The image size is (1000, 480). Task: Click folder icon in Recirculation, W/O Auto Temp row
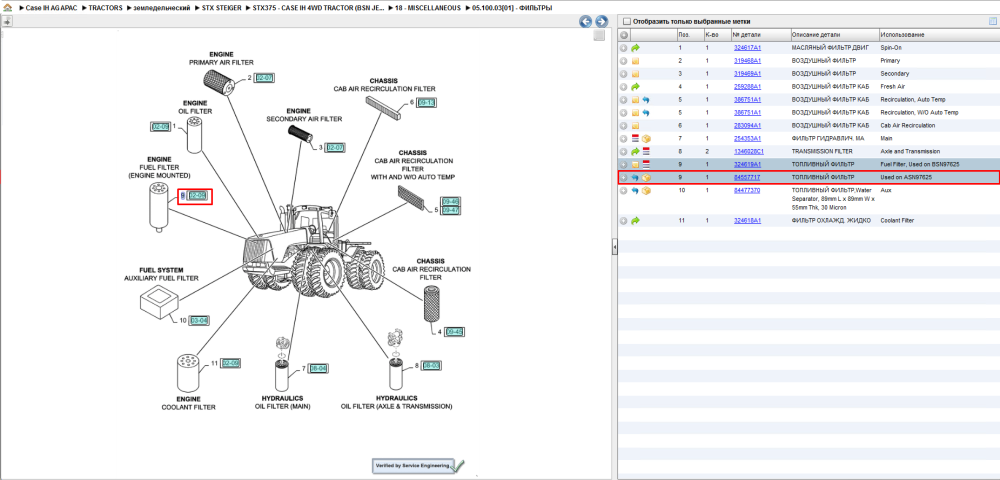[x=635, y=113]
